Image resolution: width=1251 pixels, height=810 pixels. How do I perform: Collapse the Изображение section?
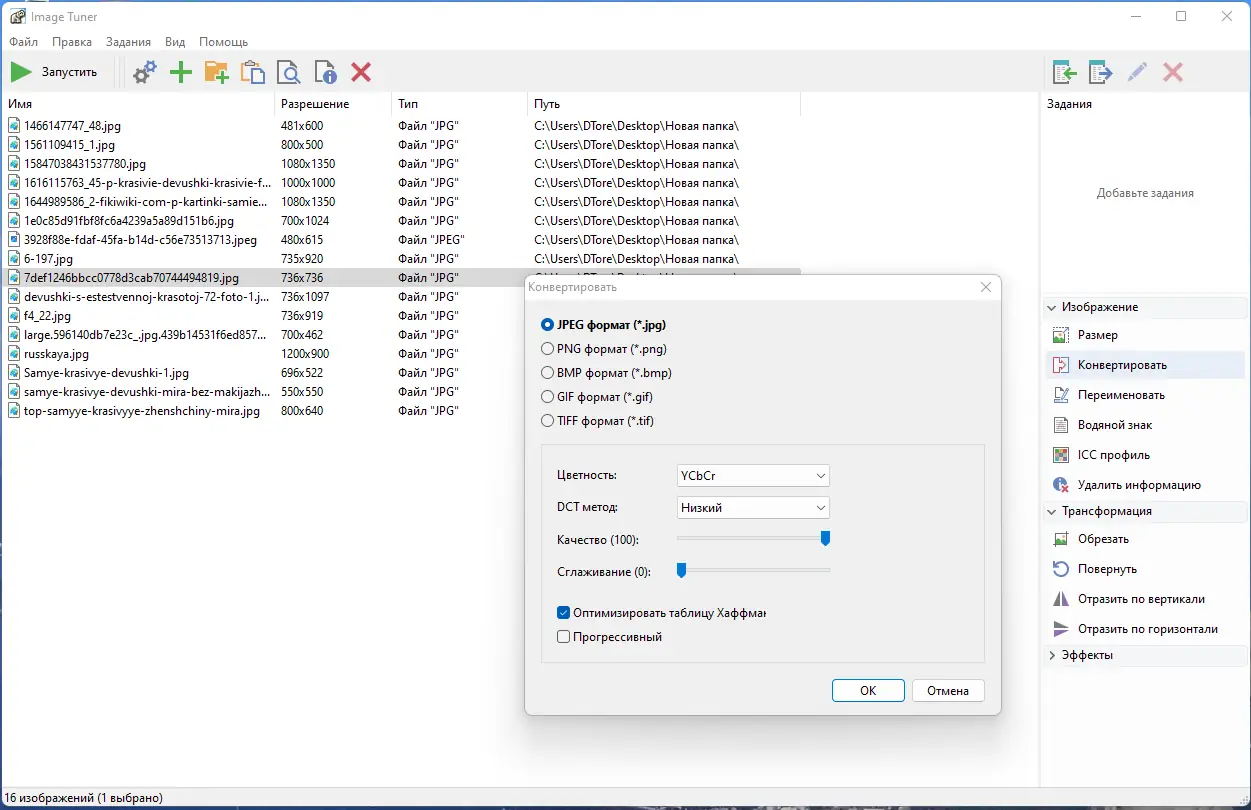[1052, 308]
